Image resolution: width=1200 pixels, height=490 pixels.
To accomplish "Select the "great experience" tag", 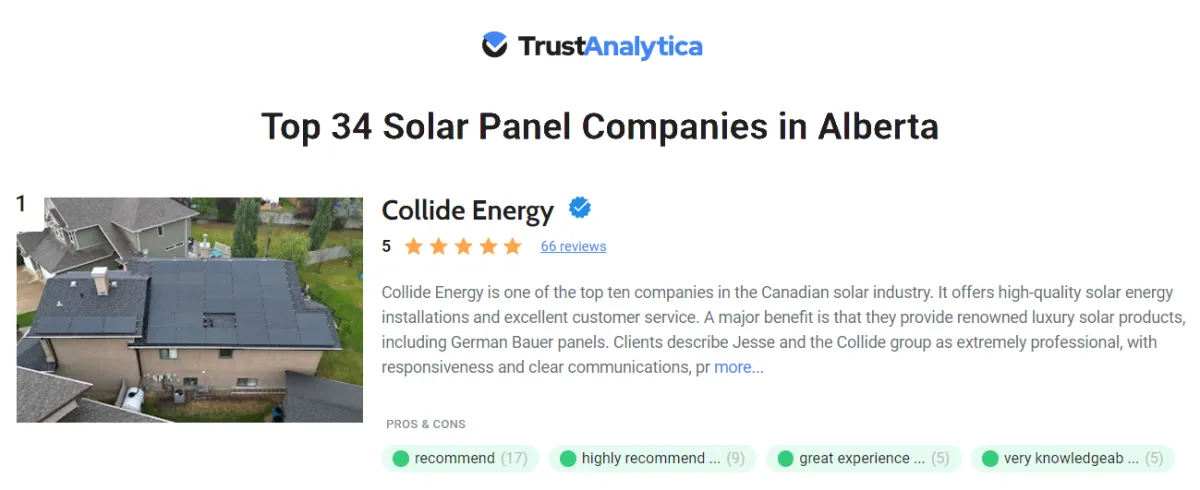I will coord(863,458).
